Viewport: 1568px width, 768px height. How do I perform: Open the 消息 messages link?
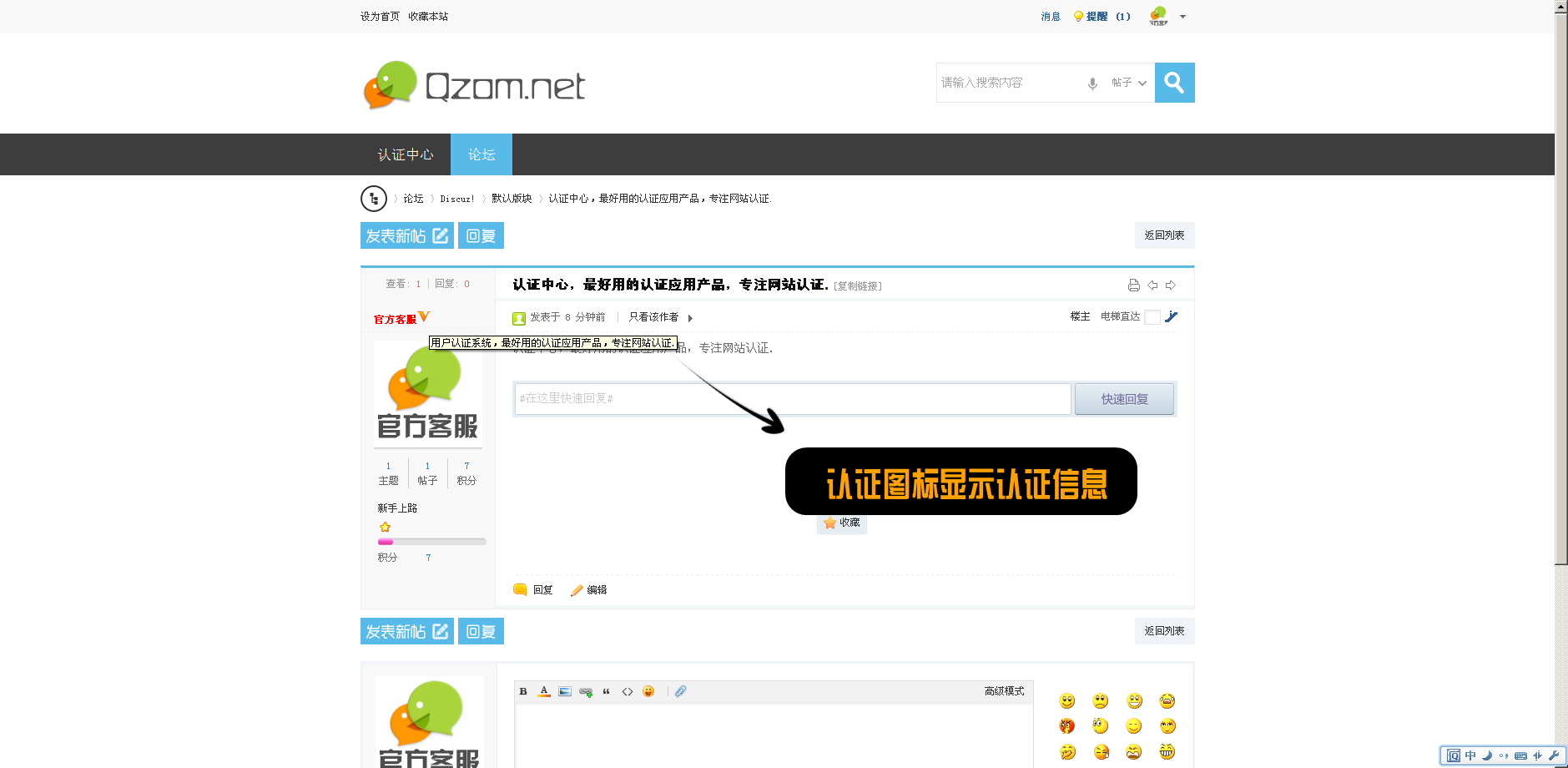(x=1051, y=17)
